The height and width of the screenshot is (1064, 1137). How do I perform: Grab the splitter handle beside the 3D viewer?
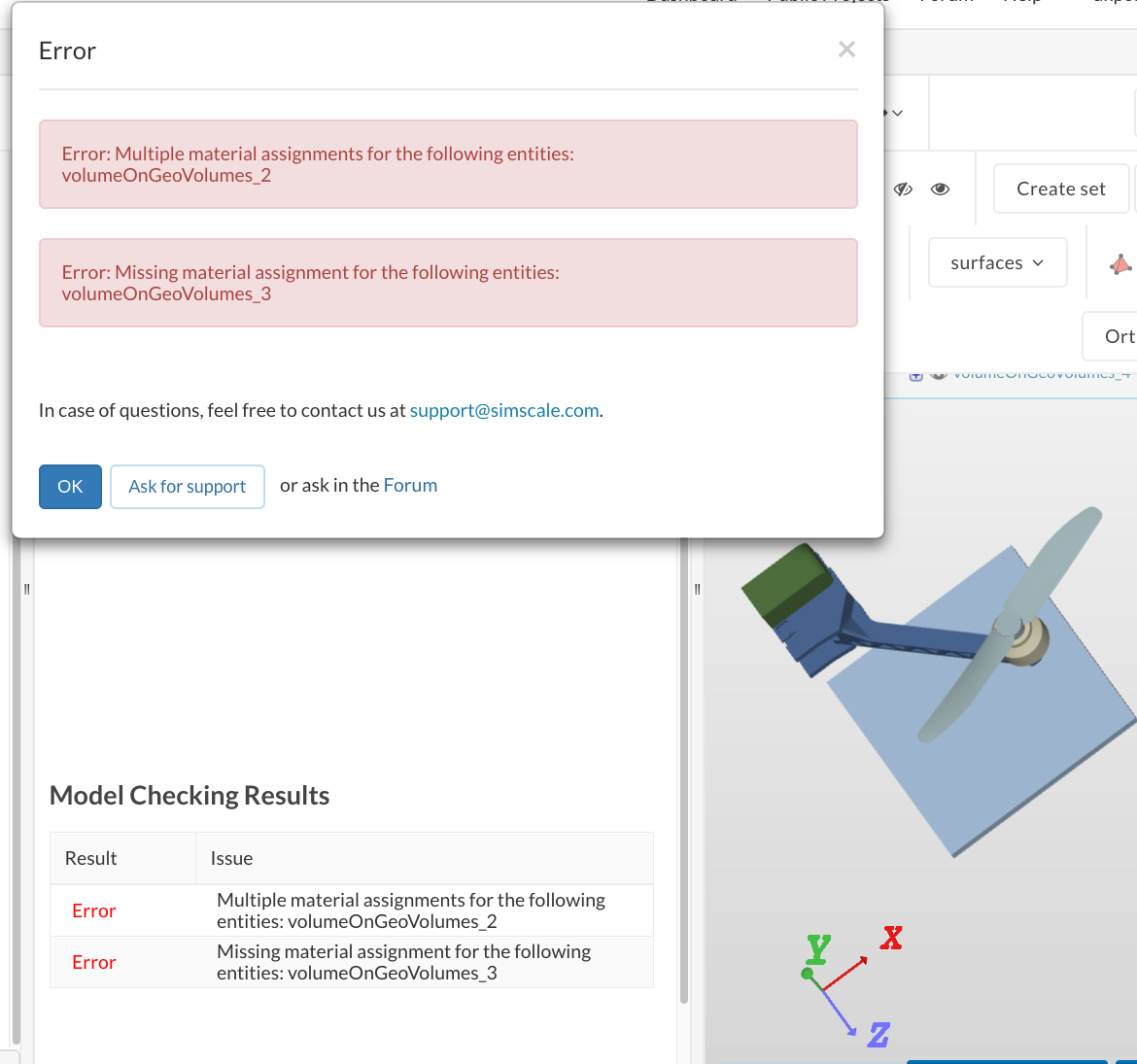coord(697,589)
